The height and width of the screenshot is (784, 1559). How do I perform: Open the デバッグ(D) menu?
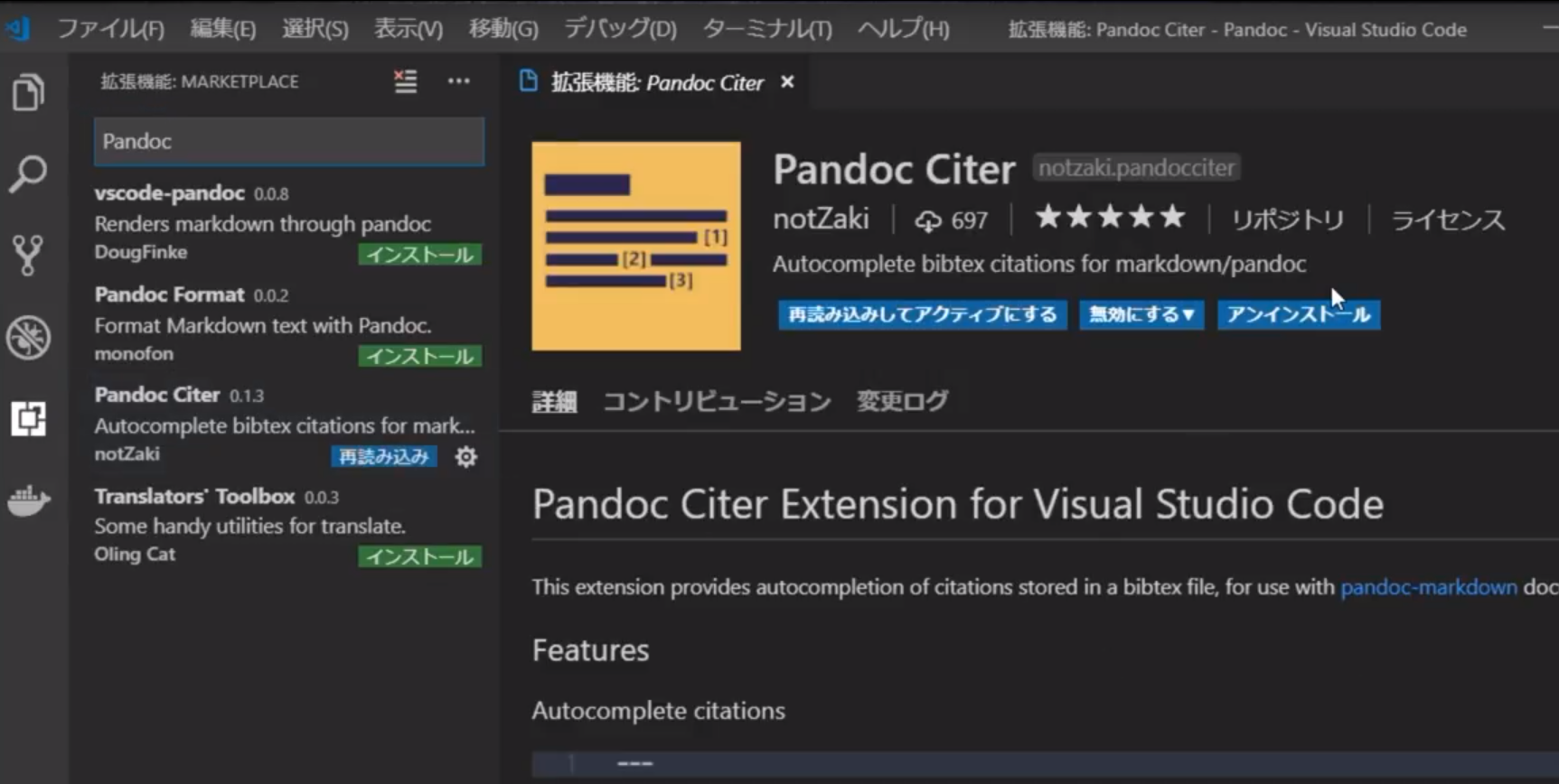[x=620, y=29]
